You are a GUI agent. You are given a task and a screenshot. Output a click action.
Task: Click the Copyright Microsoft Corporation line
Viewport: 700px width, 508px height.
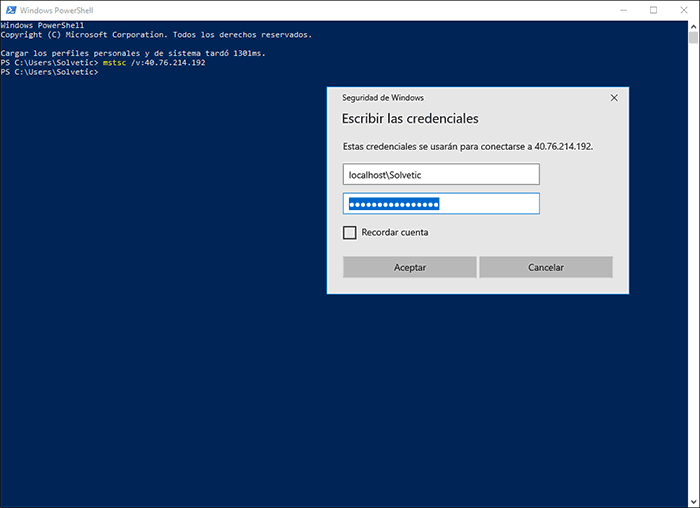[x=156, y=35]
